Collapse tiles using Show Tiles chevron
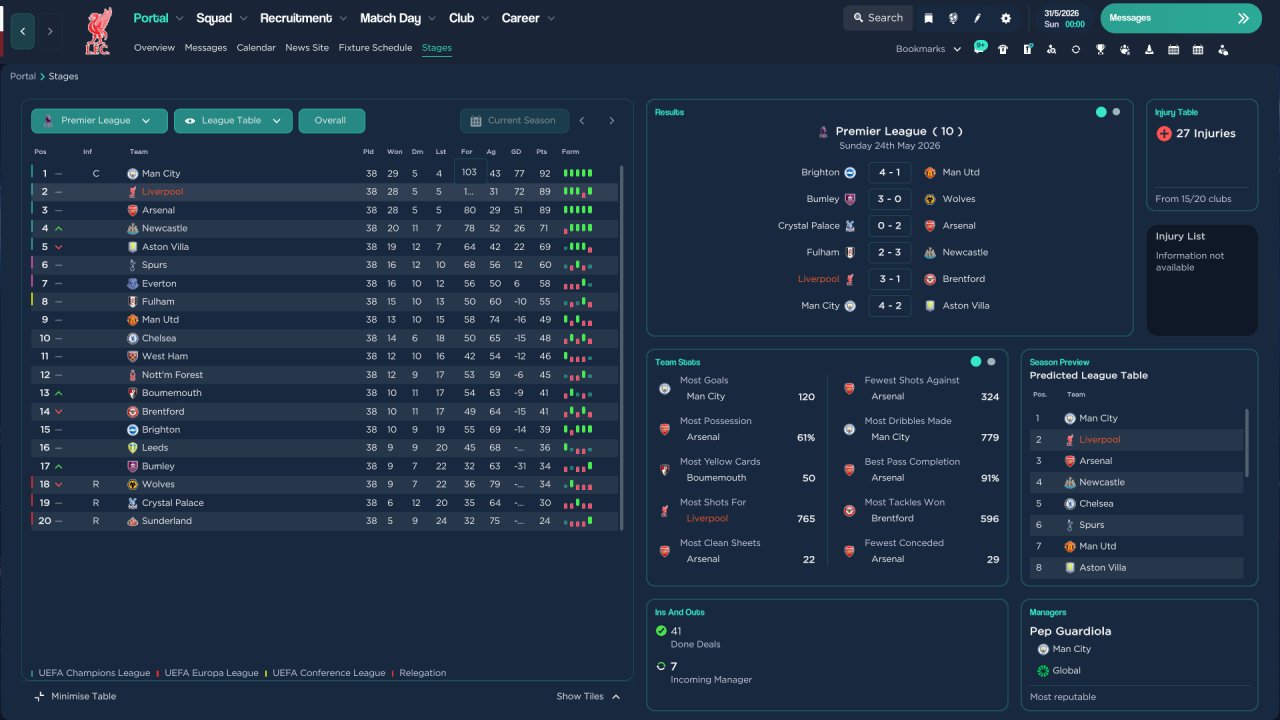The height and width of the screenshot is (720, 1280). pos(616,697)
